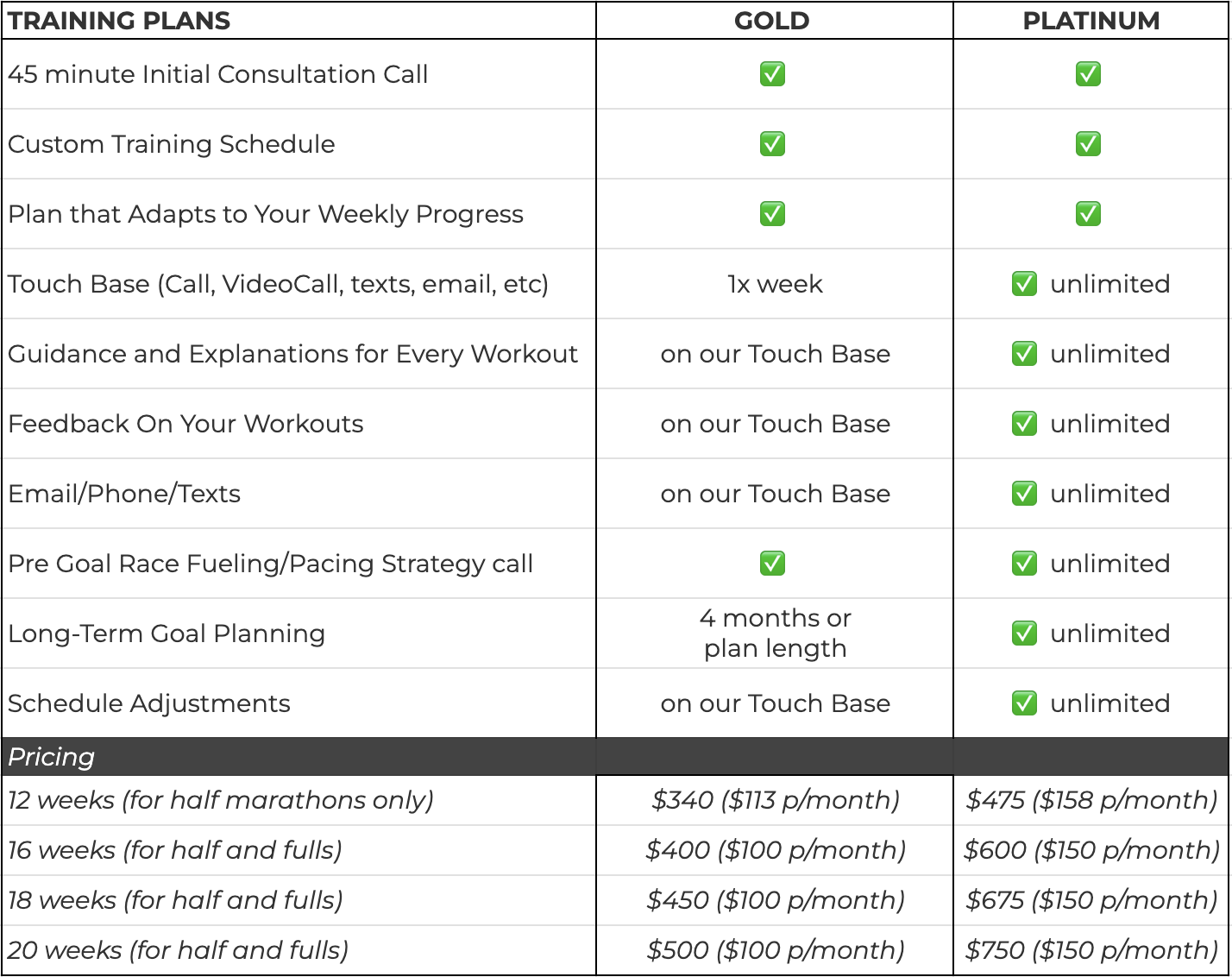Select the GOLD column header
The image size is (1232, 977).
(772, 21)
